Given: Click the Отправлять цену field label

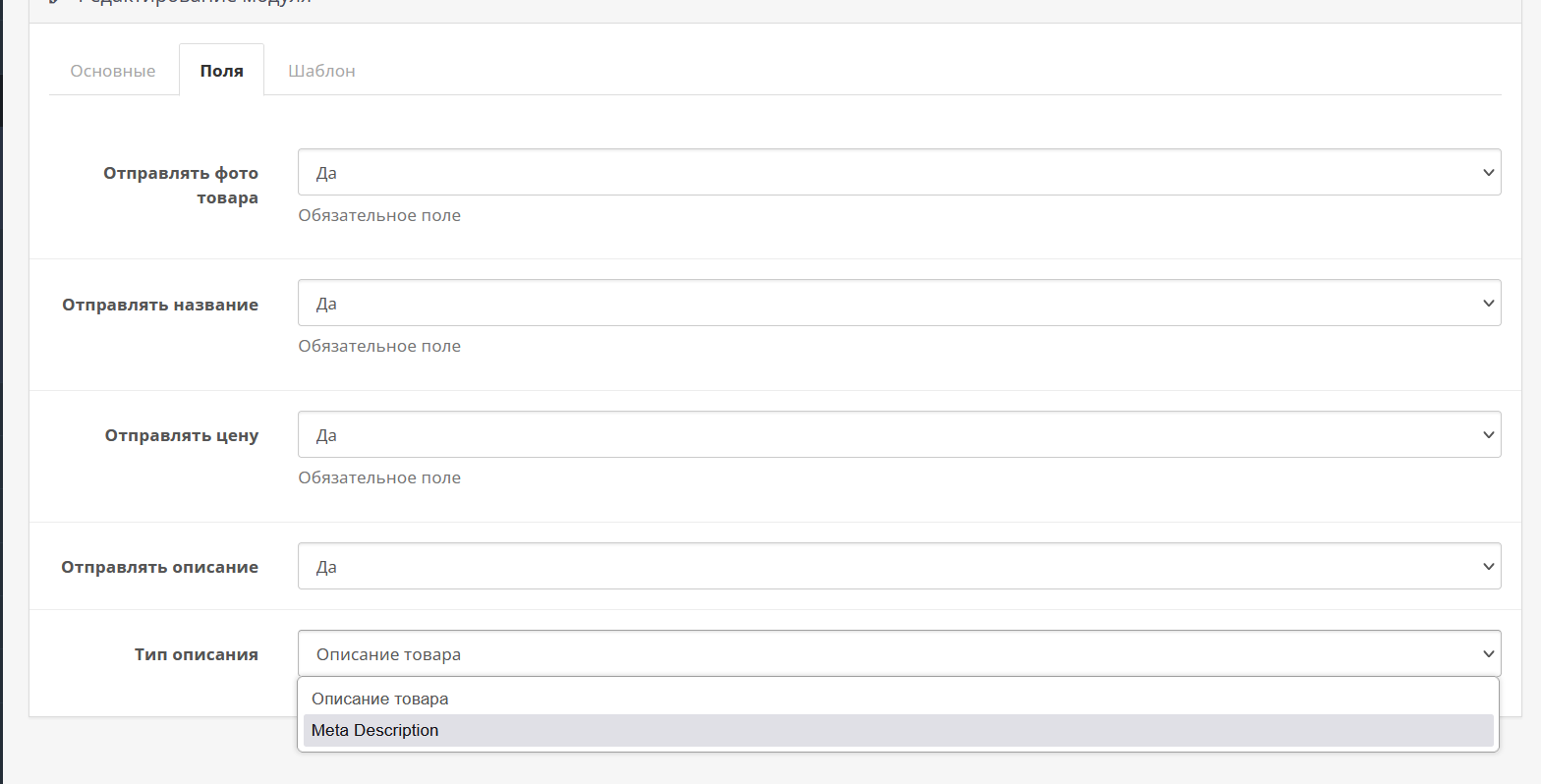Looking at the screenshot, I should point(182,435).
